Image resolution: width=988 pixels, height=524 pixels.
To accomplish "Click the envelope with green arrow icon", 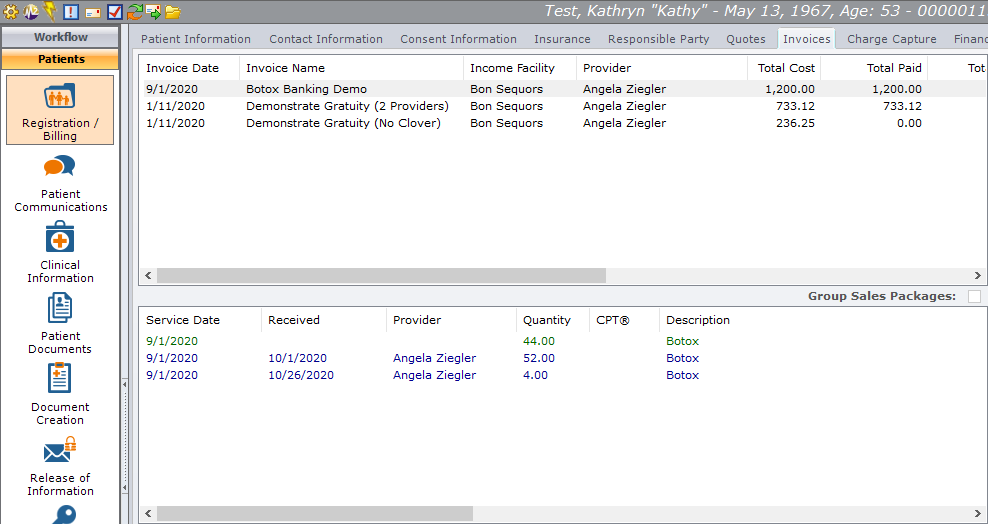I will (153, 11).
